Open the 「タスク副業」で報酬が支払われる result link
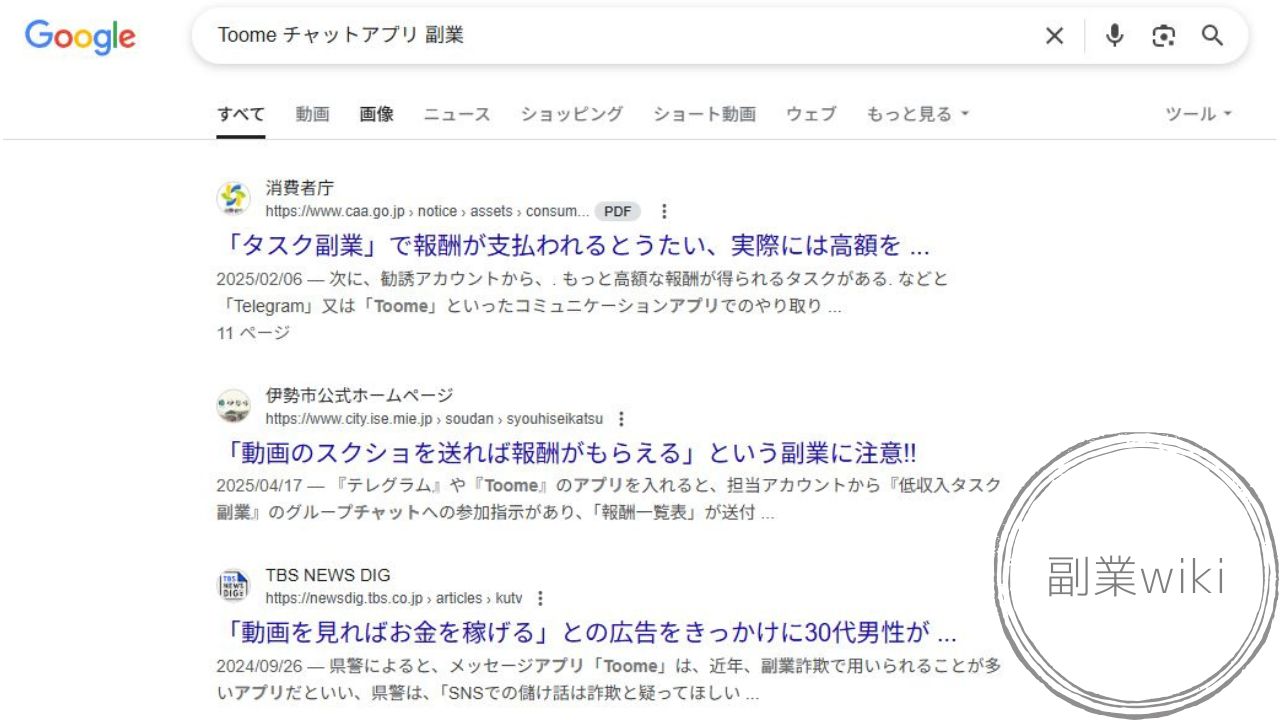Viewport: 1280px width, 720px height. click(573, 245)
